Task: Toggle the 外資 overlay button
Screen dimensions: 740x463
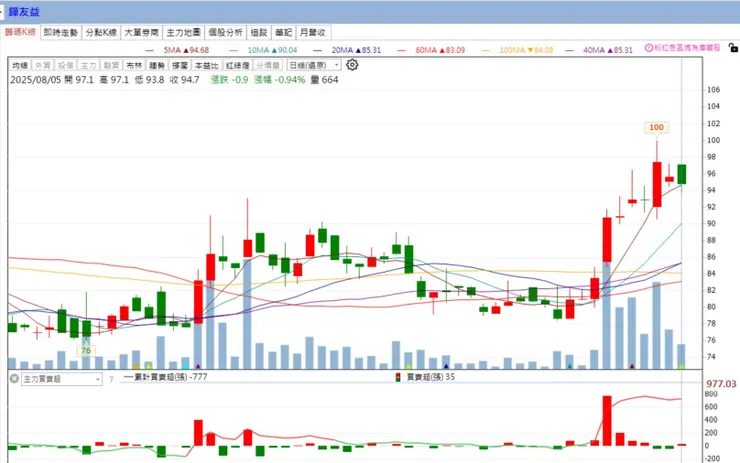Action: click(x=42, y=65)
